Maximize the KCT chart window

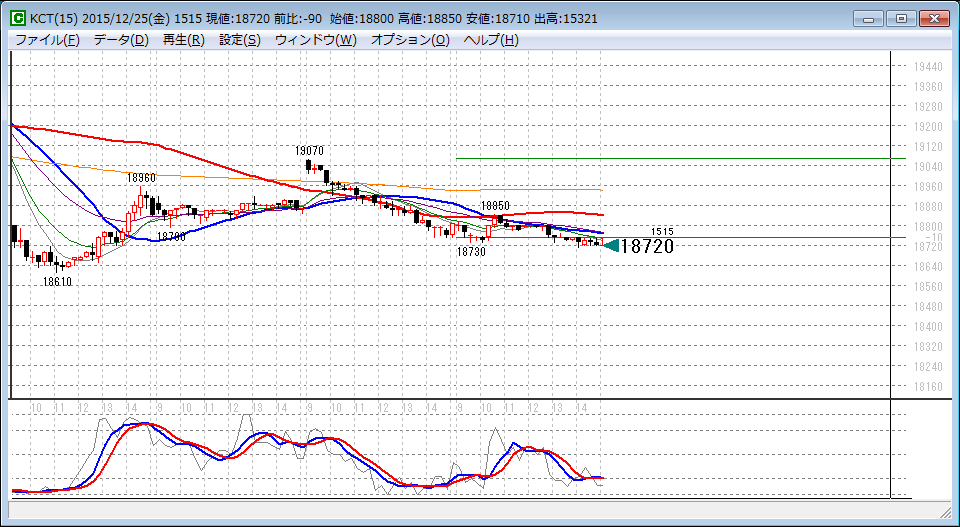tap(902, 18)
